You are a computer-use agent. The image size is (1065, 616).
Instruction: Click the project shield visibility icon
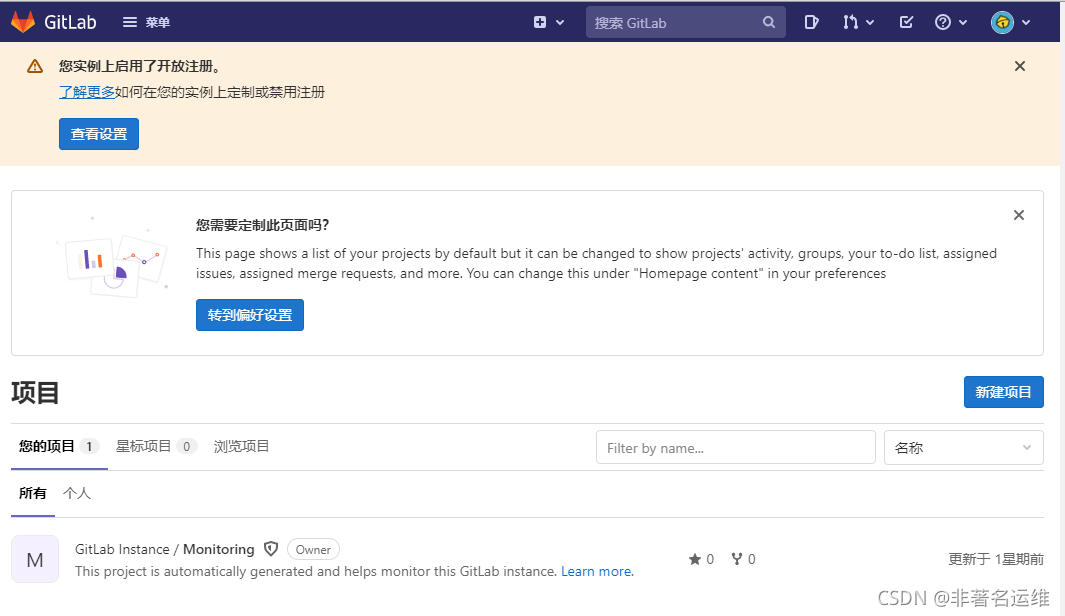point(271,549)
